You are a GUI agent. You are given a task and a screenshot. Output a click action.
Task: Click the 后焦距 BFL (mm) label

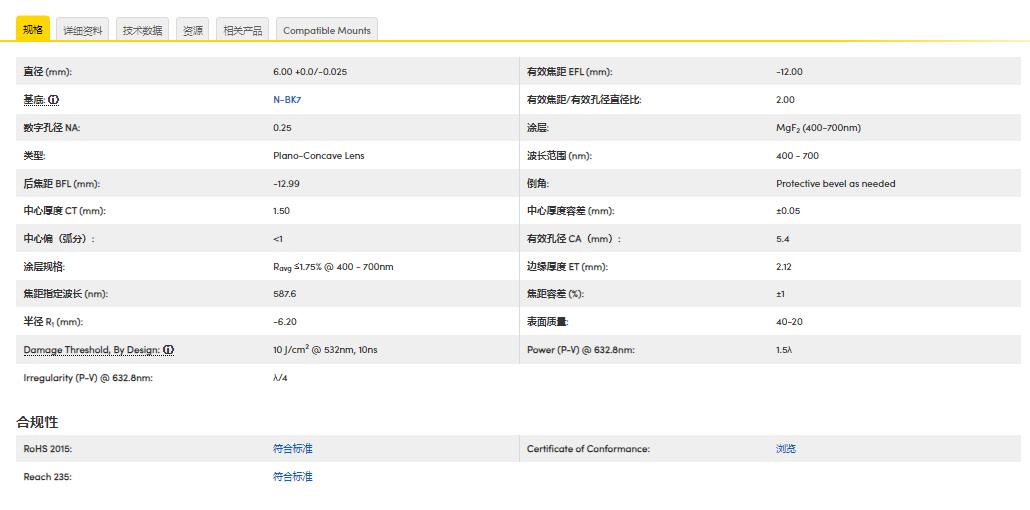tap(62, 183)
